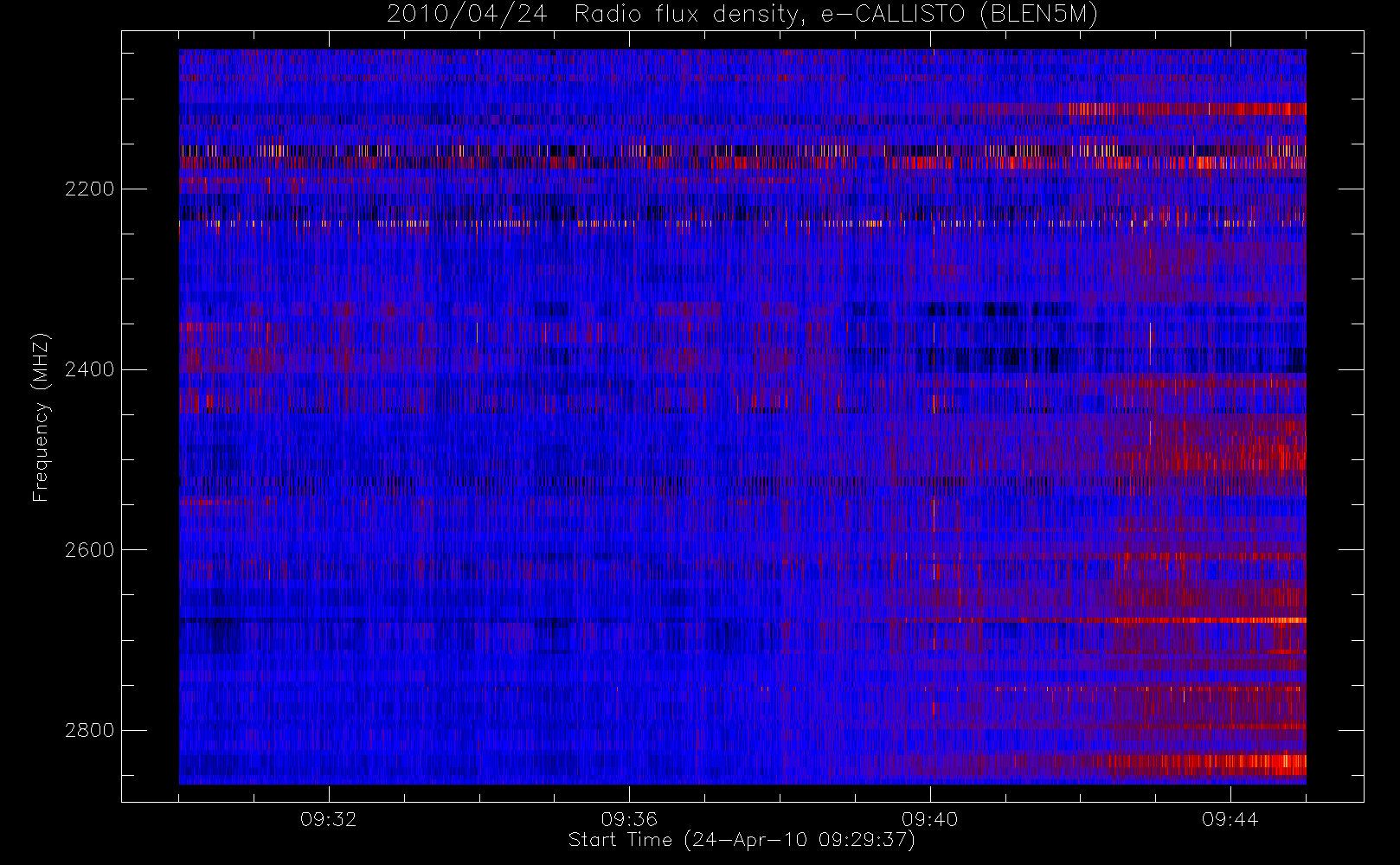Screen dimensions: 1400x865
Task: Select the 2400 frequency axis label
Action: coord(89,370)
